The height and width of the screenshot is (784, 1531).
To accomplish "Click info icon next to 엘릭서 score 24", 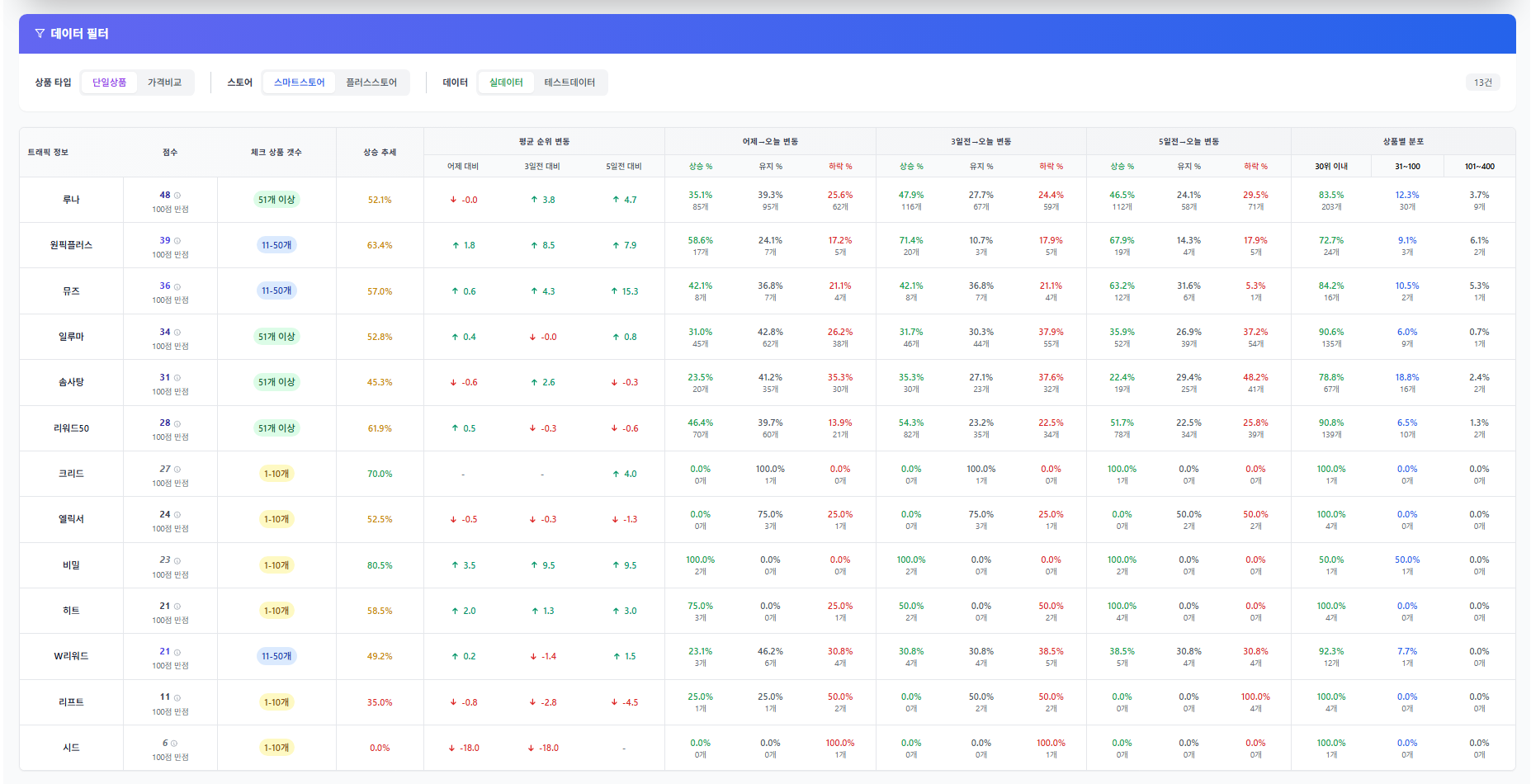I will tap(177, 515).
